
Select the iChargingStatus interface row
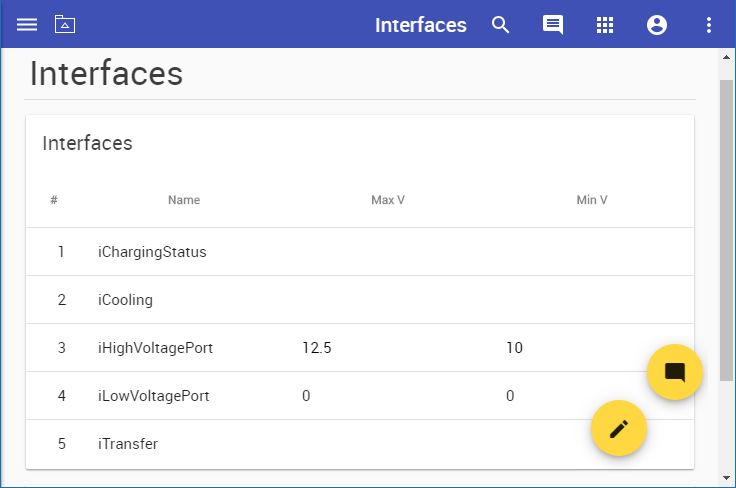(x=152, y=252)
